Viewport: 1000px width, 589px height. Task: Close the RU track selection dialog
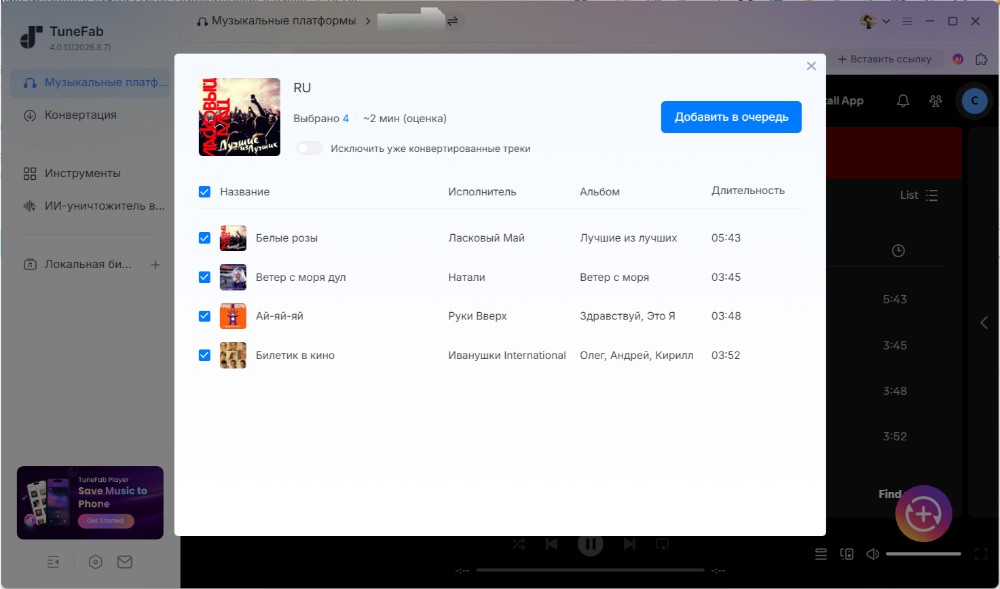point(811,66)
